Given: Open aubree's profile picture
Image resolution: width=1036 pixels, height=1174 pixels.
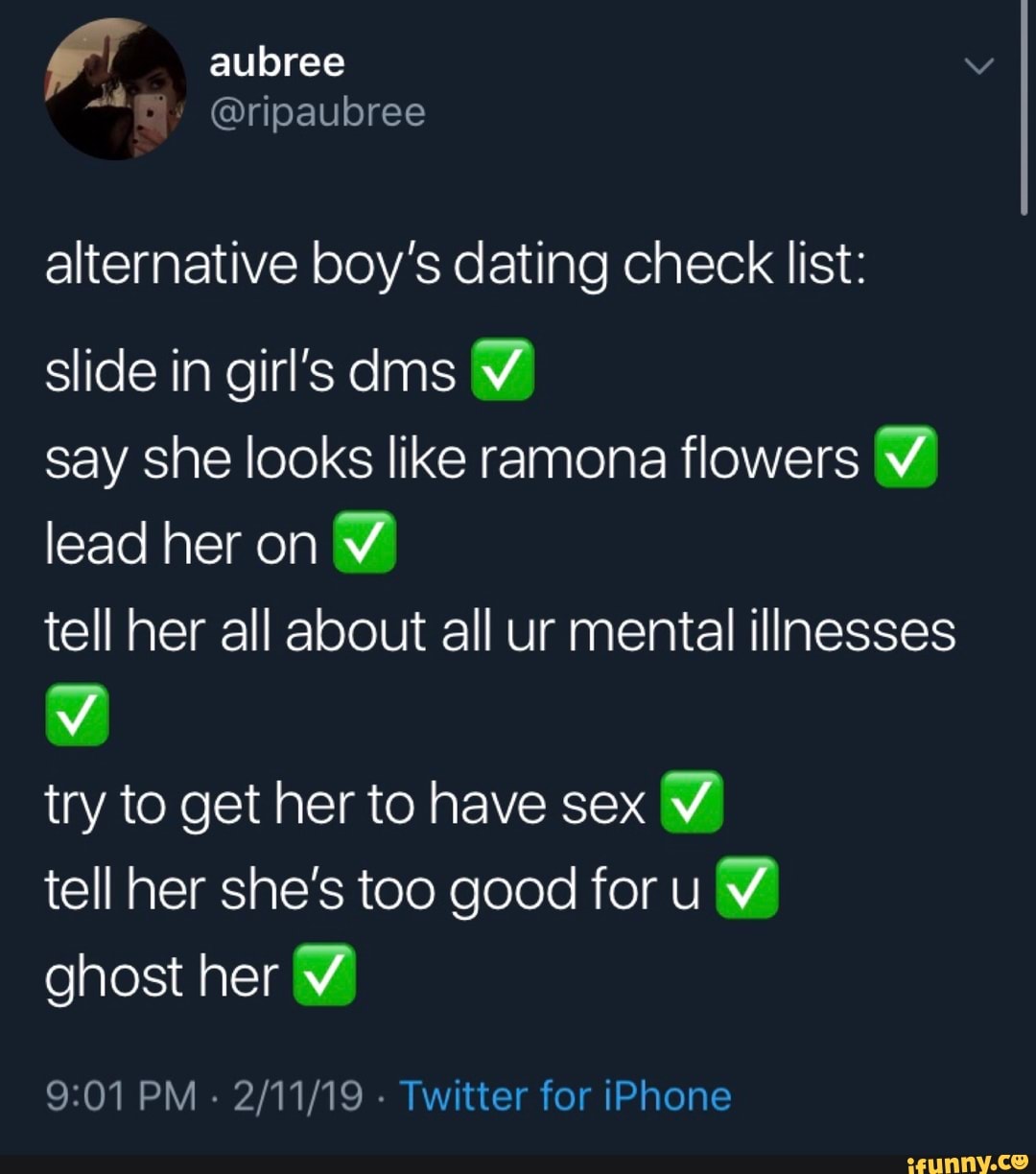Looking at the screenshot, I should pos(115,88).
